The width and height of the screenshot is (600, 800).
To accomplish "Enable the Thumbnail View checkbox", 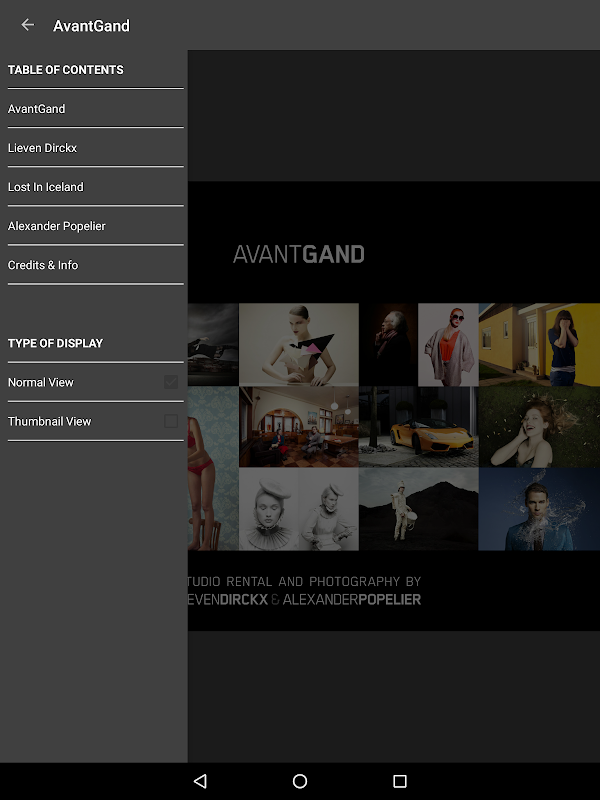I will click(171, 421).
